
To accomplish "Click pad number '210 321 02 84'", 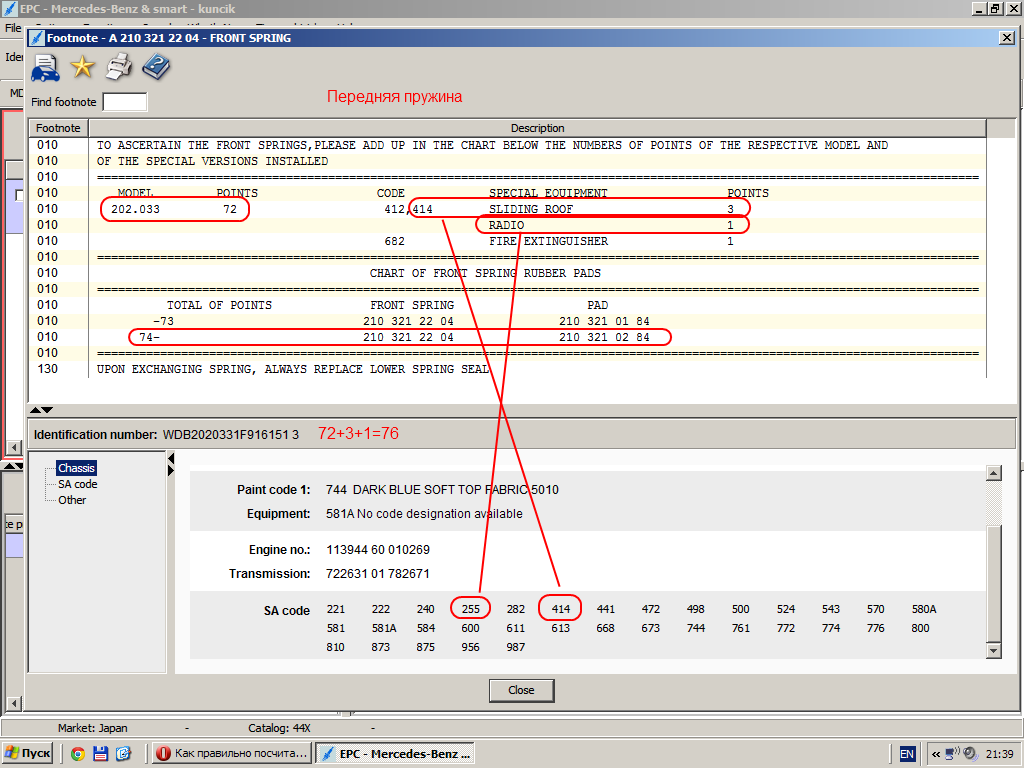I will 604,337.
